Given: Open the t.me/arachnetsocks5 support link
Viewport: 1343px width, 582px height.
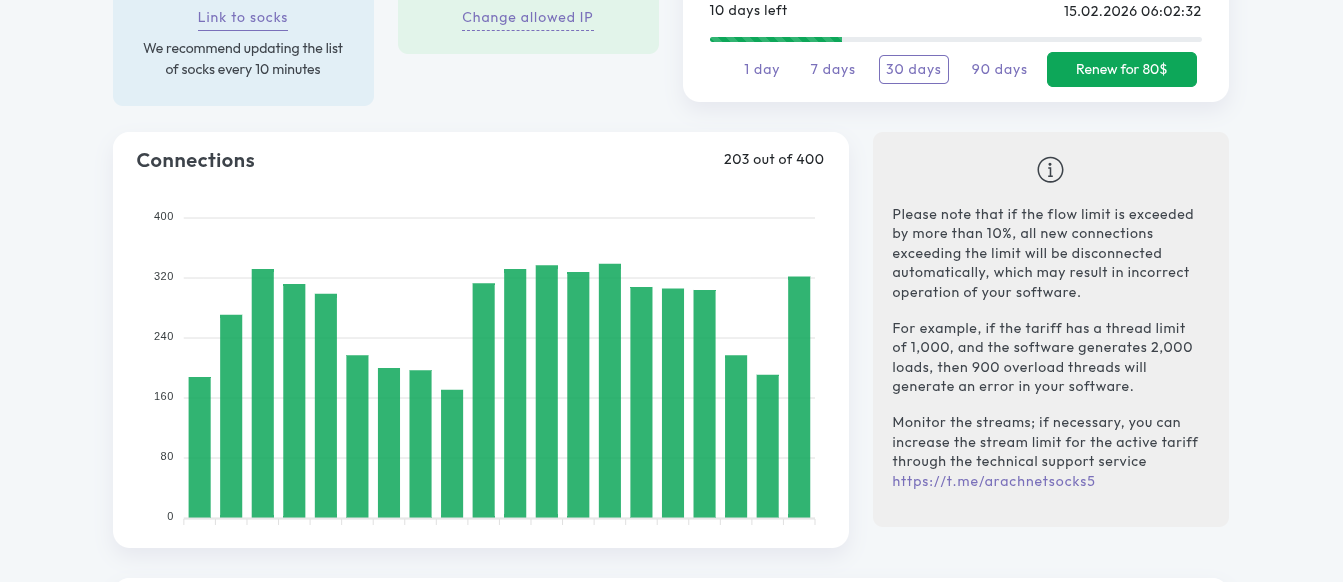Looking at the screenshot, I should pyautogui.click(x=993, y=481).
